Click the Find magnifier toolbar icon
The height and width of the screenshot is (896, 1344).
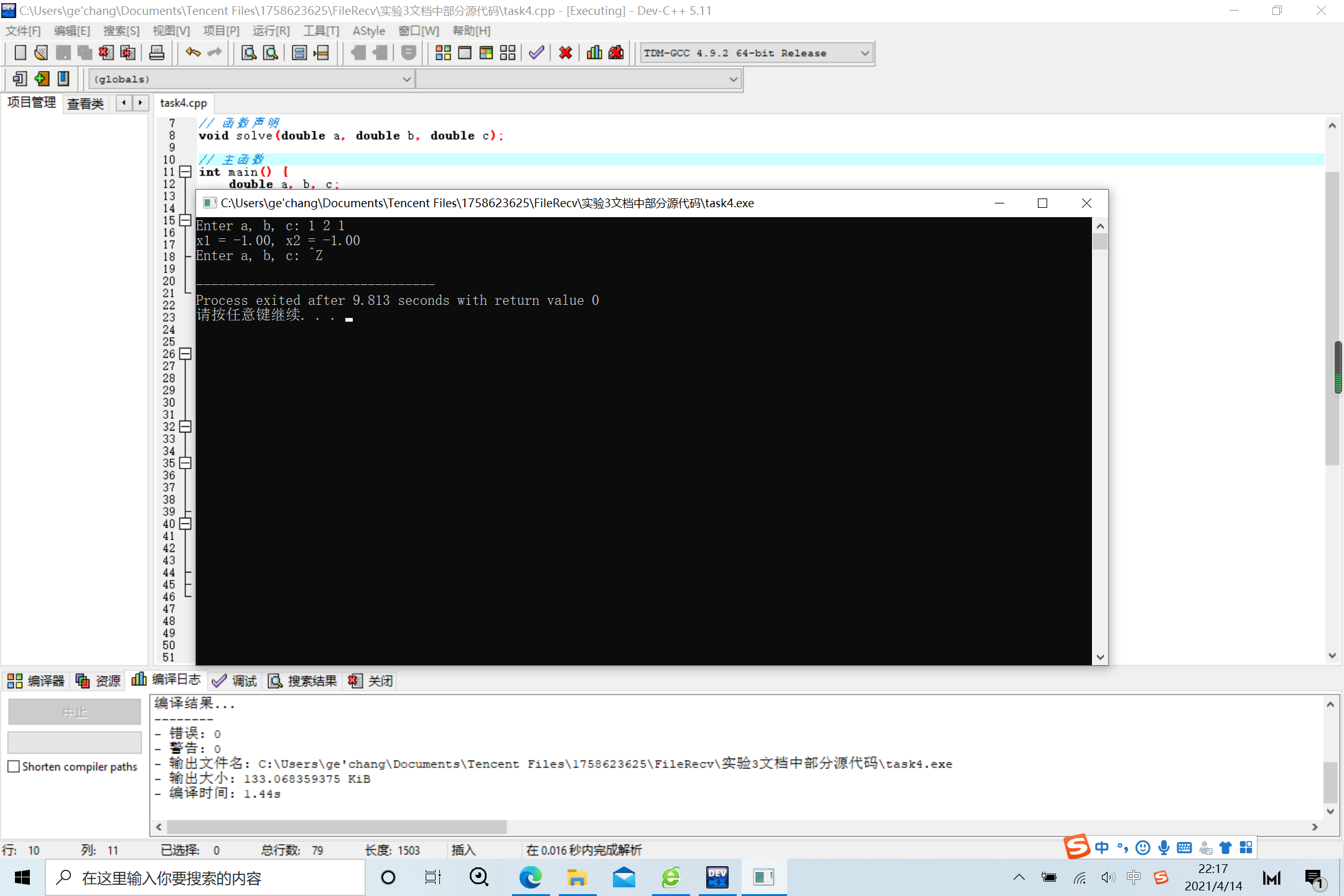pos(248,53)
